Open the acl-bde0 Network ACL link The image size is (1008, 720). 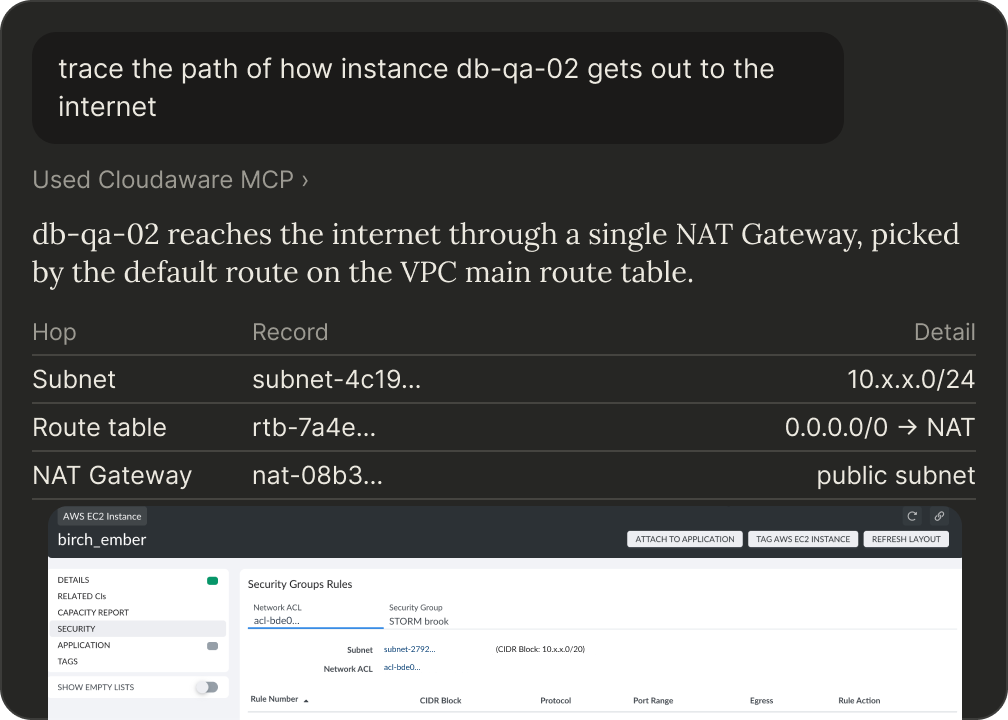click(402, 667)
